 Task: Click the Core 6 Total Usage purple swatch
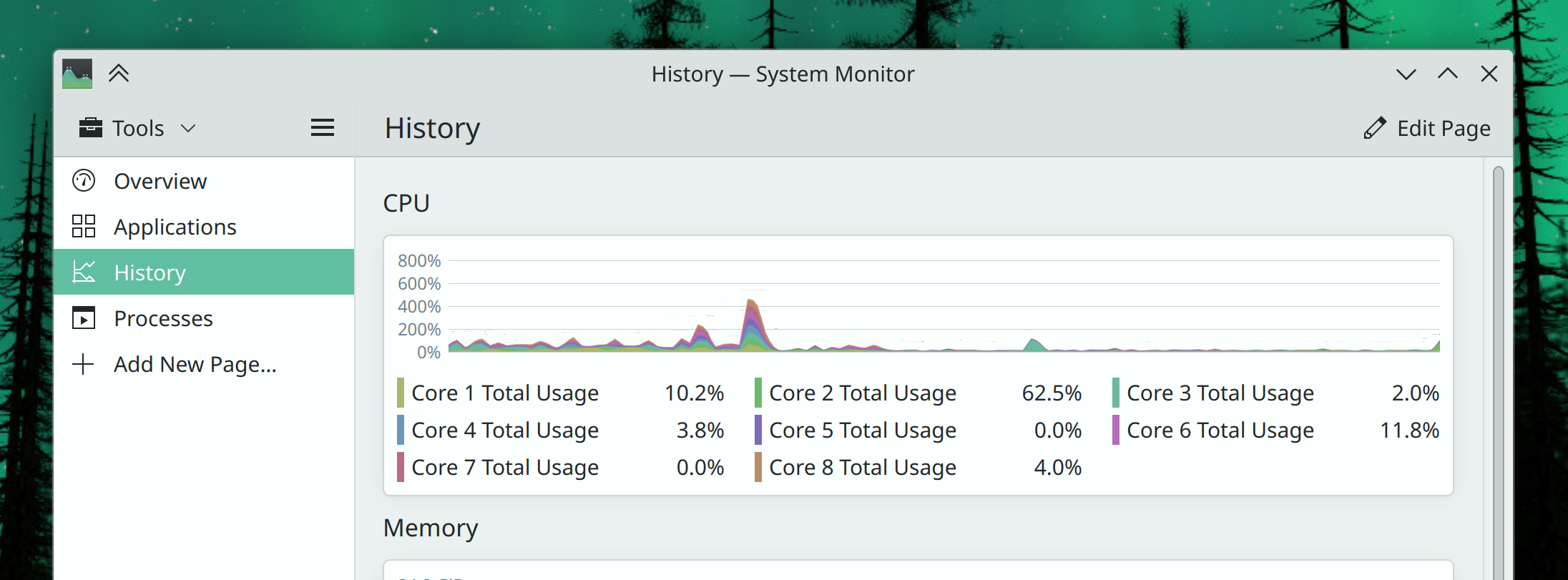pyautogui.click(x=1116, y=430)
